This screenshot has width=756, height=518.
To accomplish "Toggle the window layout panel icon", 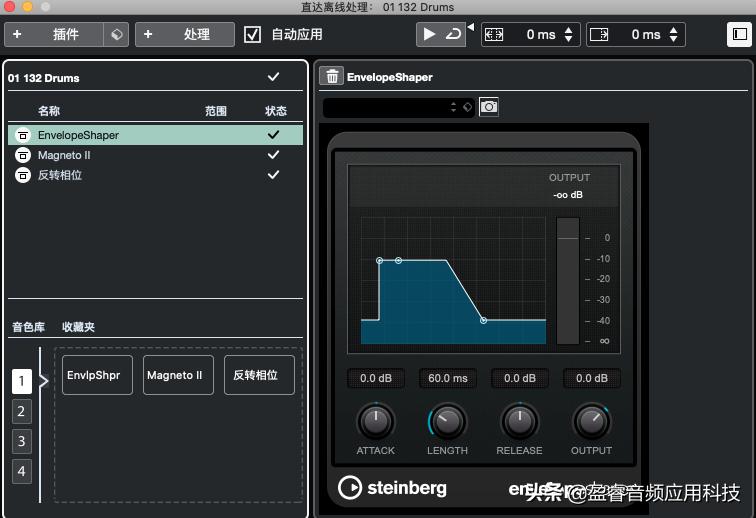I will click(739, 34).
